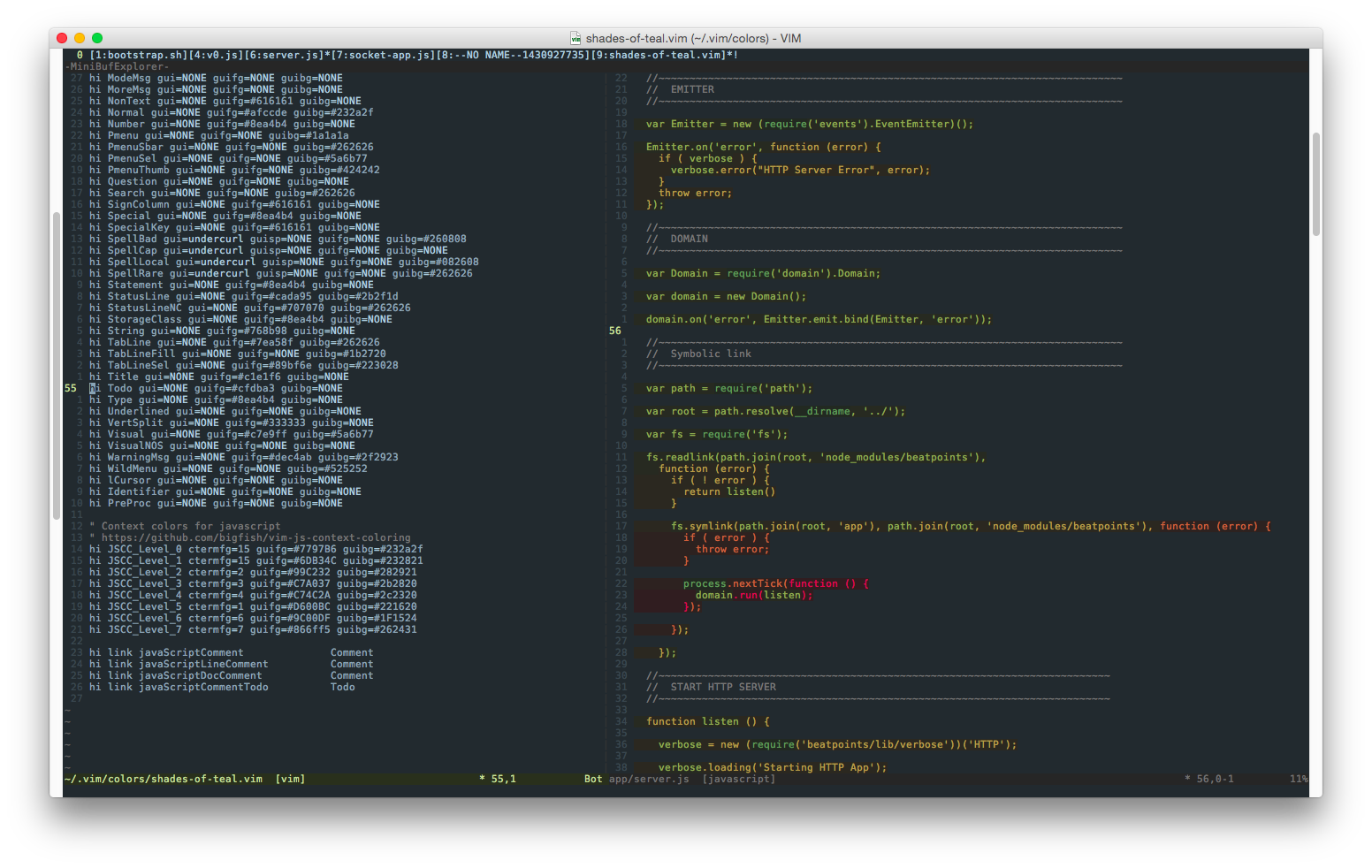Viewport: 1372px width, 868px height.
Task: Click the verbose.loading 'Starting HTTP App' line
Action: click(x=772, y=767)
